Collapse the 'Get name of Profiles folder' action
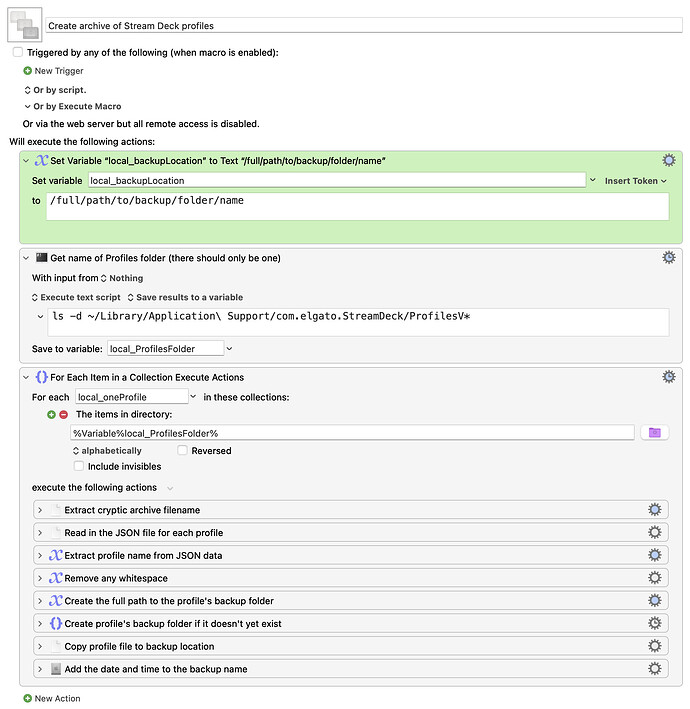Screen dimensions: 690x709 (x=26, y=258)
